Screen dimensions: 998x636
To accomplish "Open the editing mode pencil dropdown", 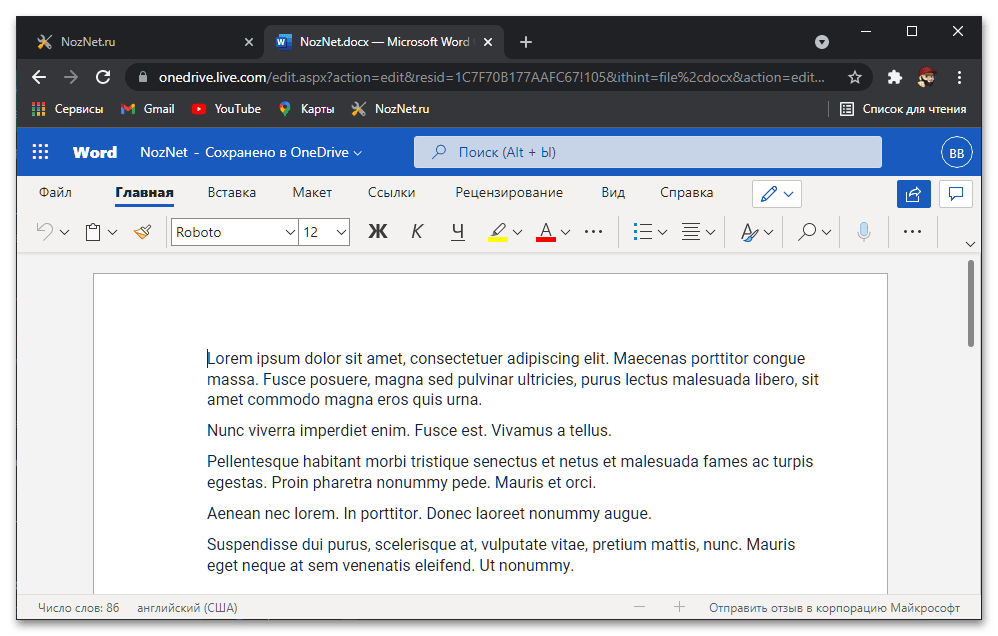I will [777, 194].
